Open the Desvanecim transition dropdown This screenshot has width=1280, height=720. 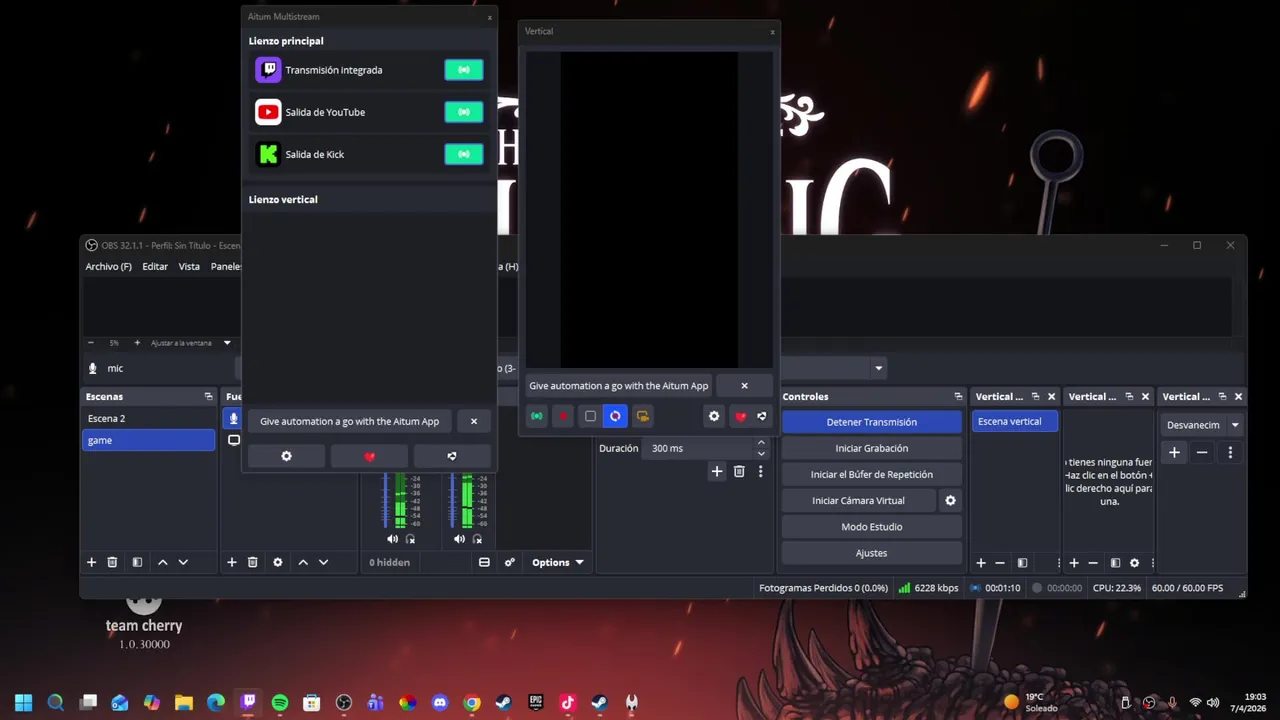pyautogui.click(x=1203, y=425)
